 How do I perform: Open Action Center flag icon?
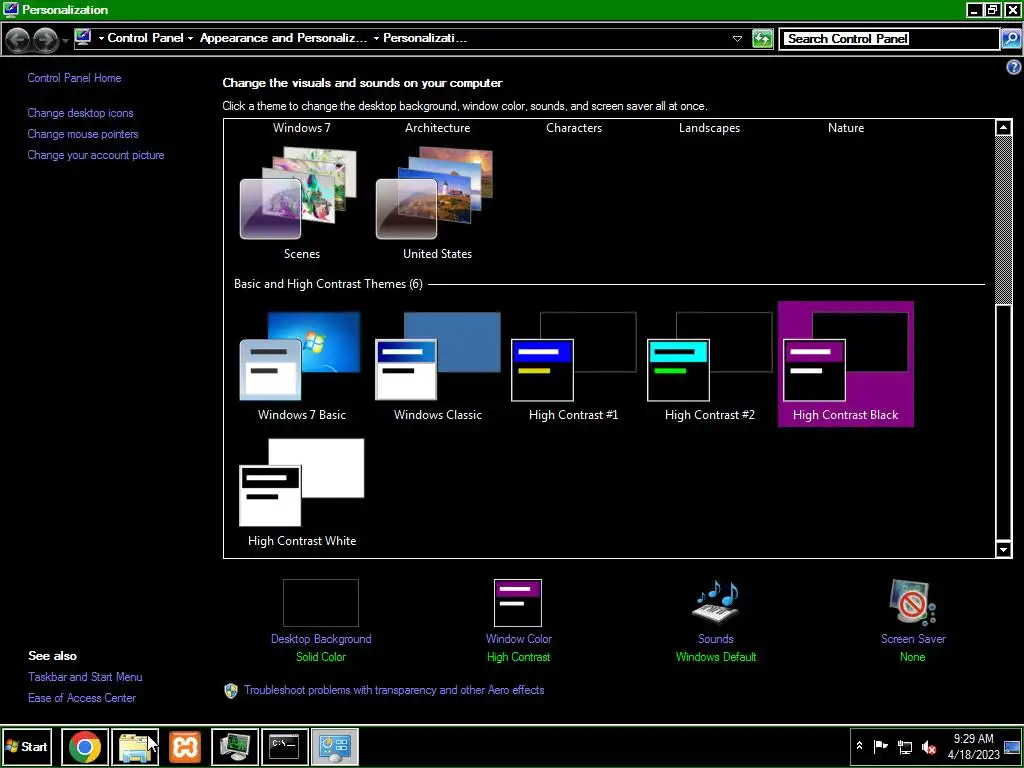coord(880,746)
